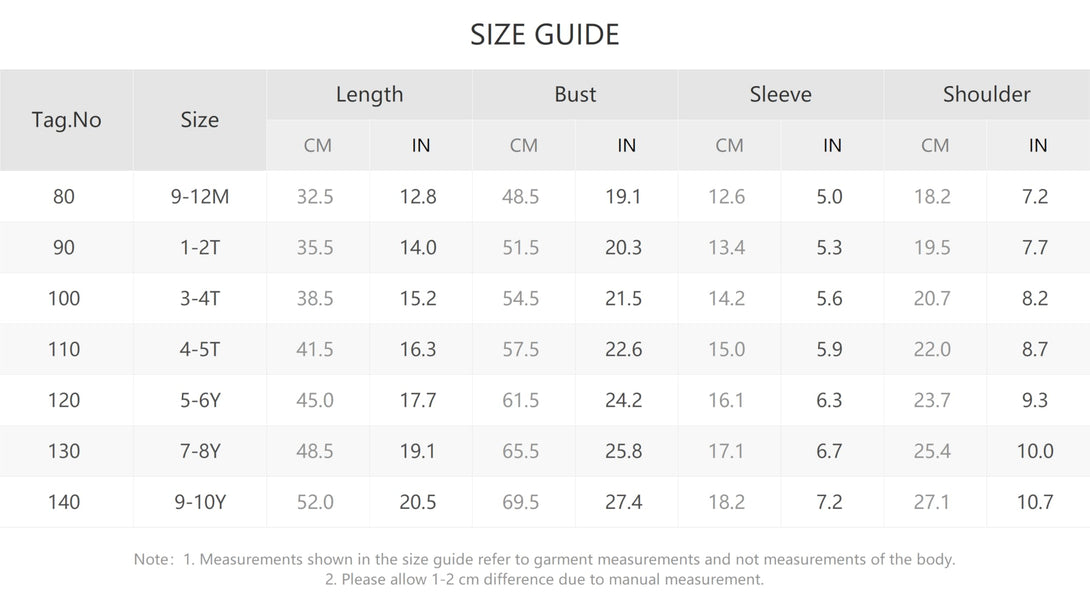Select the 9-12M size cell
Screen dimensions: 1090x612
pyautogui.click(x=200, y=196)
